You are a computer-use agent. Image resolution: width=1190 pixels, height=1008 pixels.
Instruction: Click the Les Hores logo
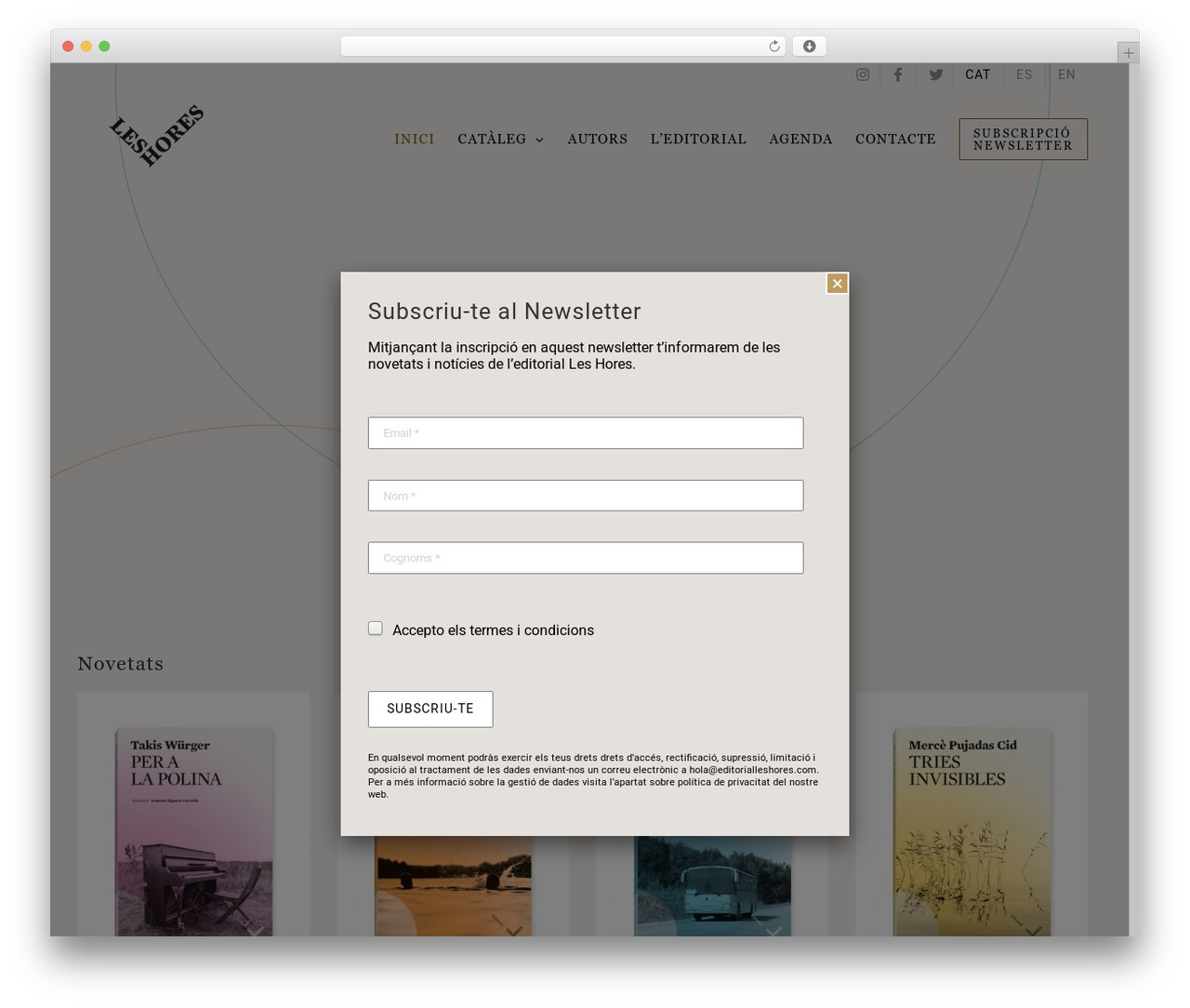157,136
